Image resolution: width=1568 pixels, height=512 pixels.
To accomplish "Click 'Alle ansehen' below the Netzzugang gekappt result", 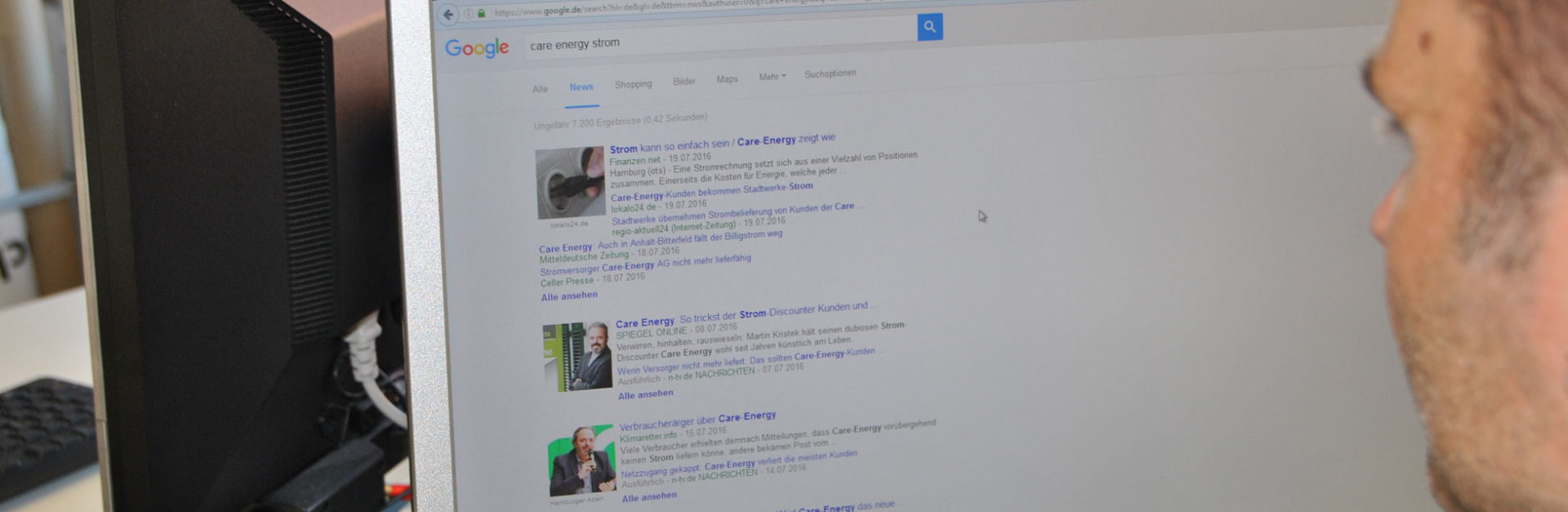I will click(x=649, y=496).
